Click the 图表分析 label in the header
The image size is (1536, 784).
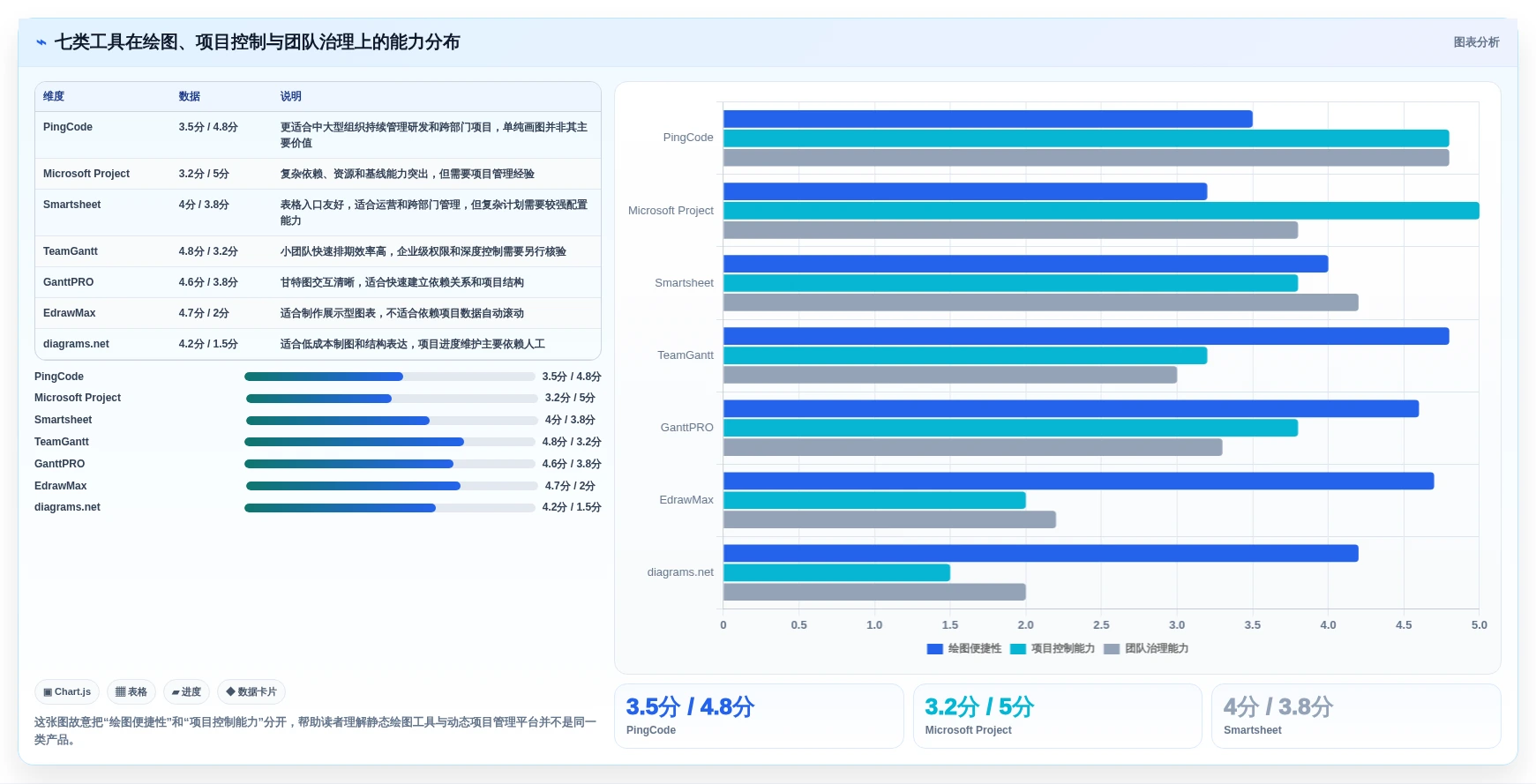1476,42
